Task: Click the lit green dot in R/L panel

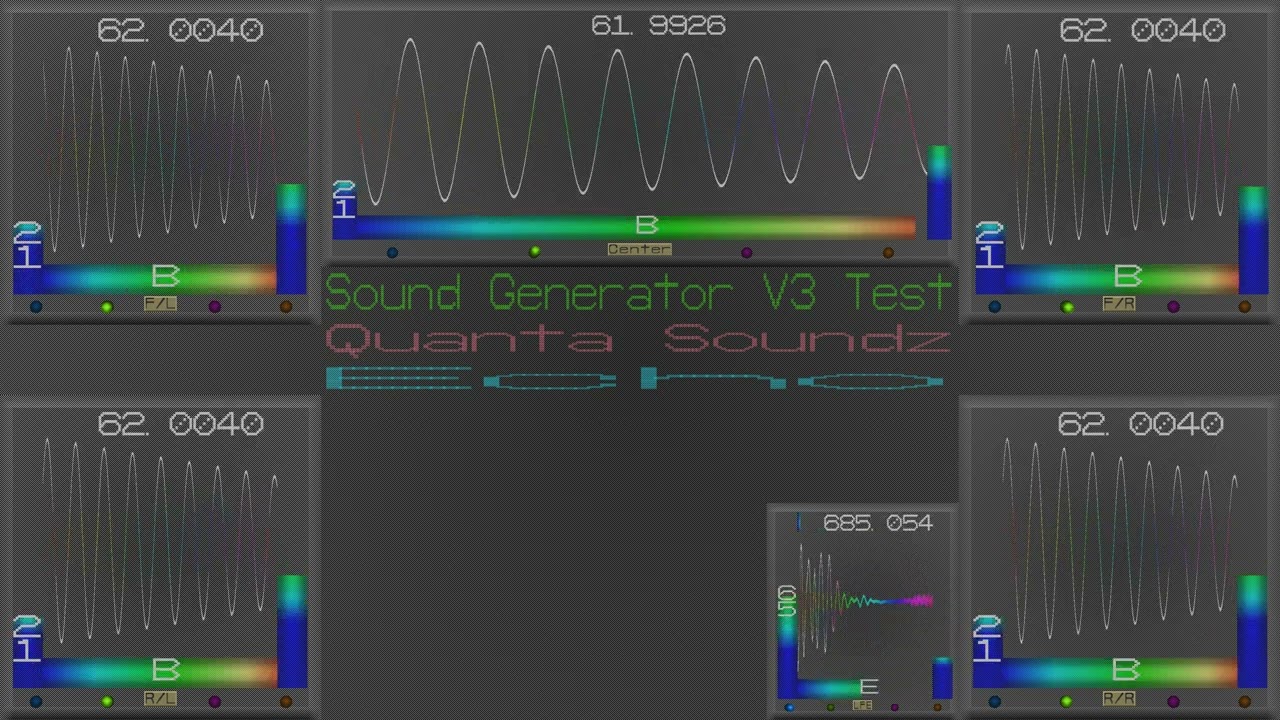Action: tap(107, 701)
